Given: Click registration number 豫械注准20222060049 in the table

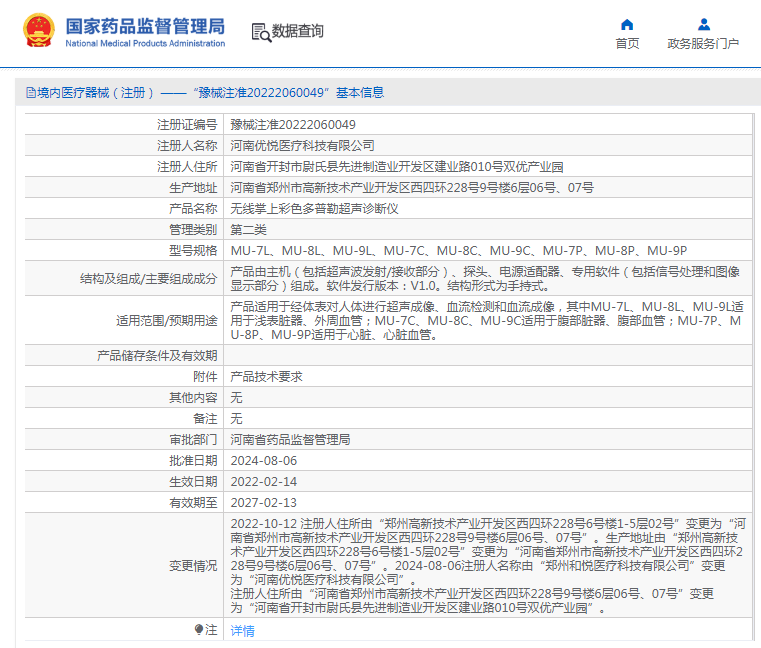Looking at the screenshot, I should 293,125.
